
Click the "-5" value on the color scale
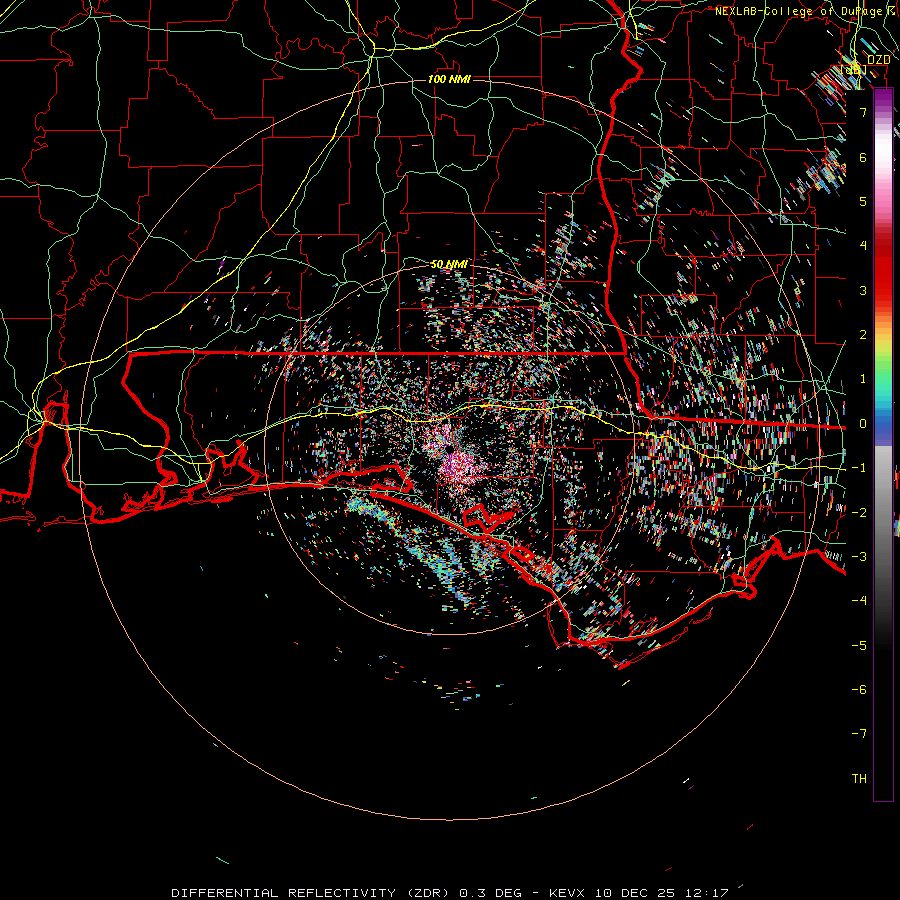(x=859, y=645)
